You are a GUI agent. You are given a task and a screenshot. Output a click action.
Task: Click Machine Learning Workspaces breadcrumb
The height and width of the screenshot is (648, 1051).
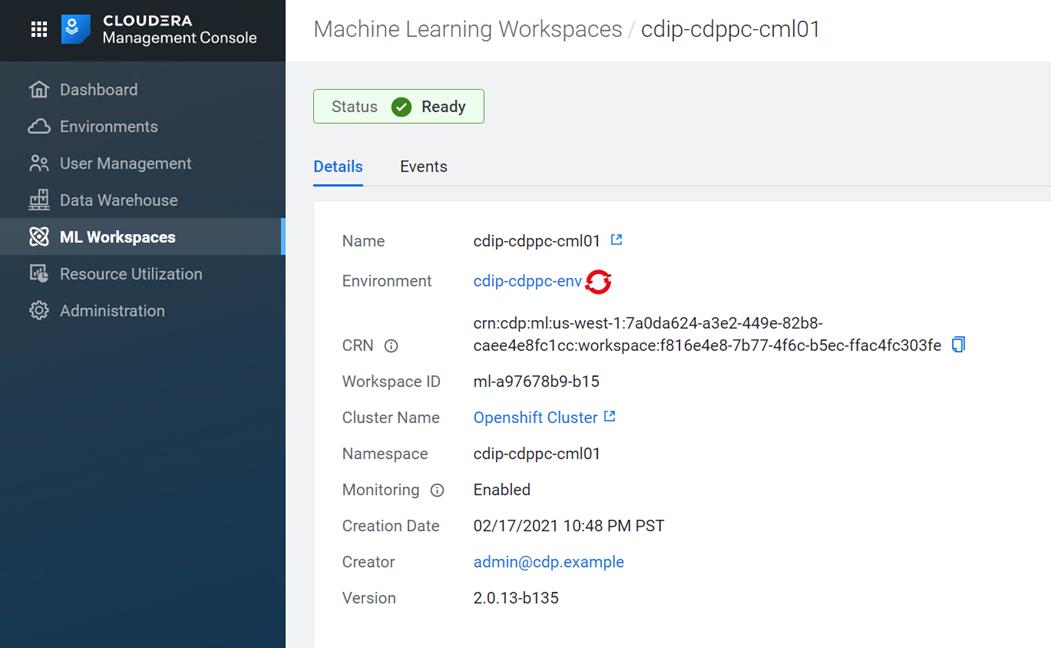(x=468, y=29)
